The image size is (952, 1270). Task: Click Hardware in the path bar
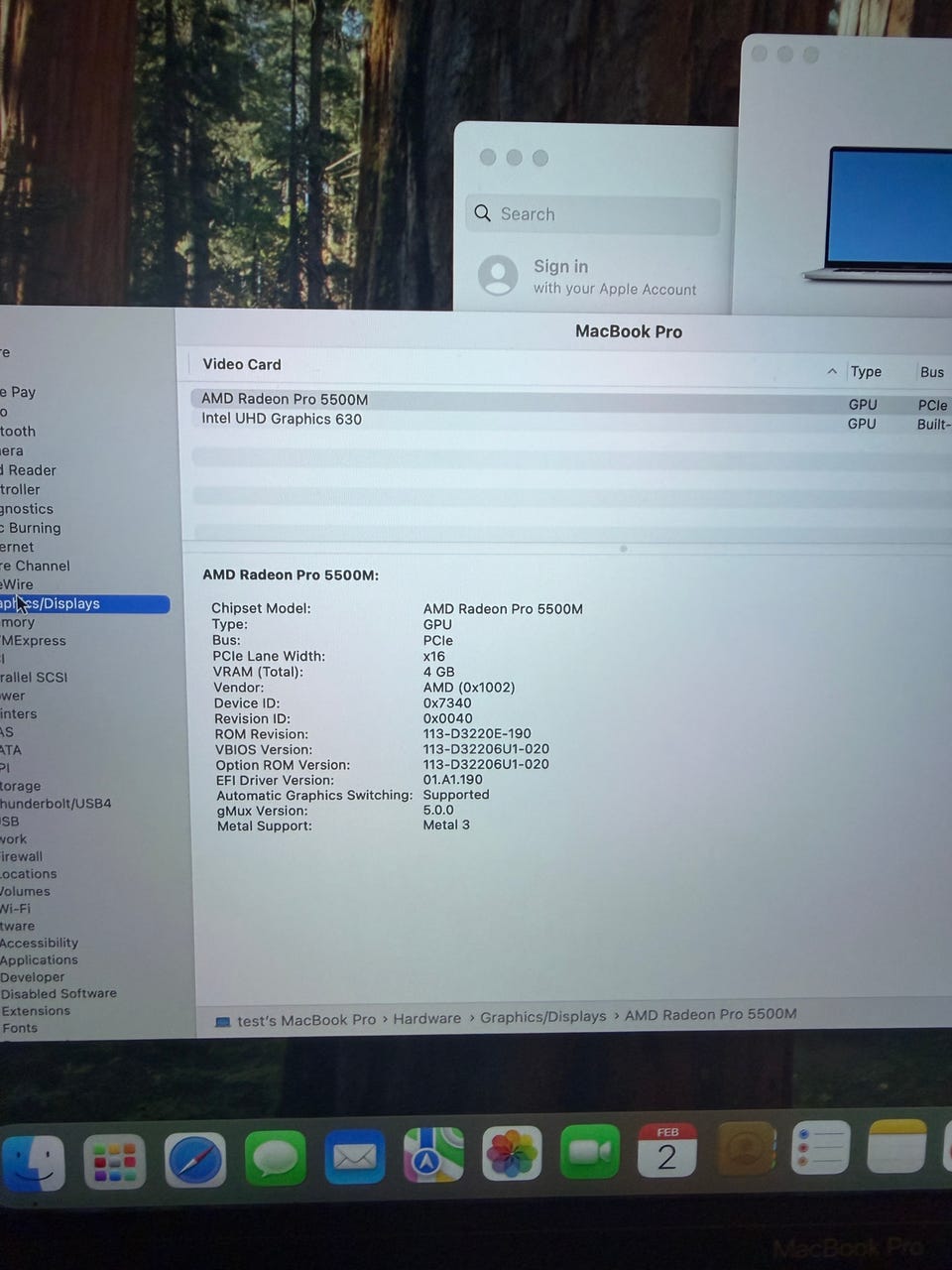click(427, 1018)
